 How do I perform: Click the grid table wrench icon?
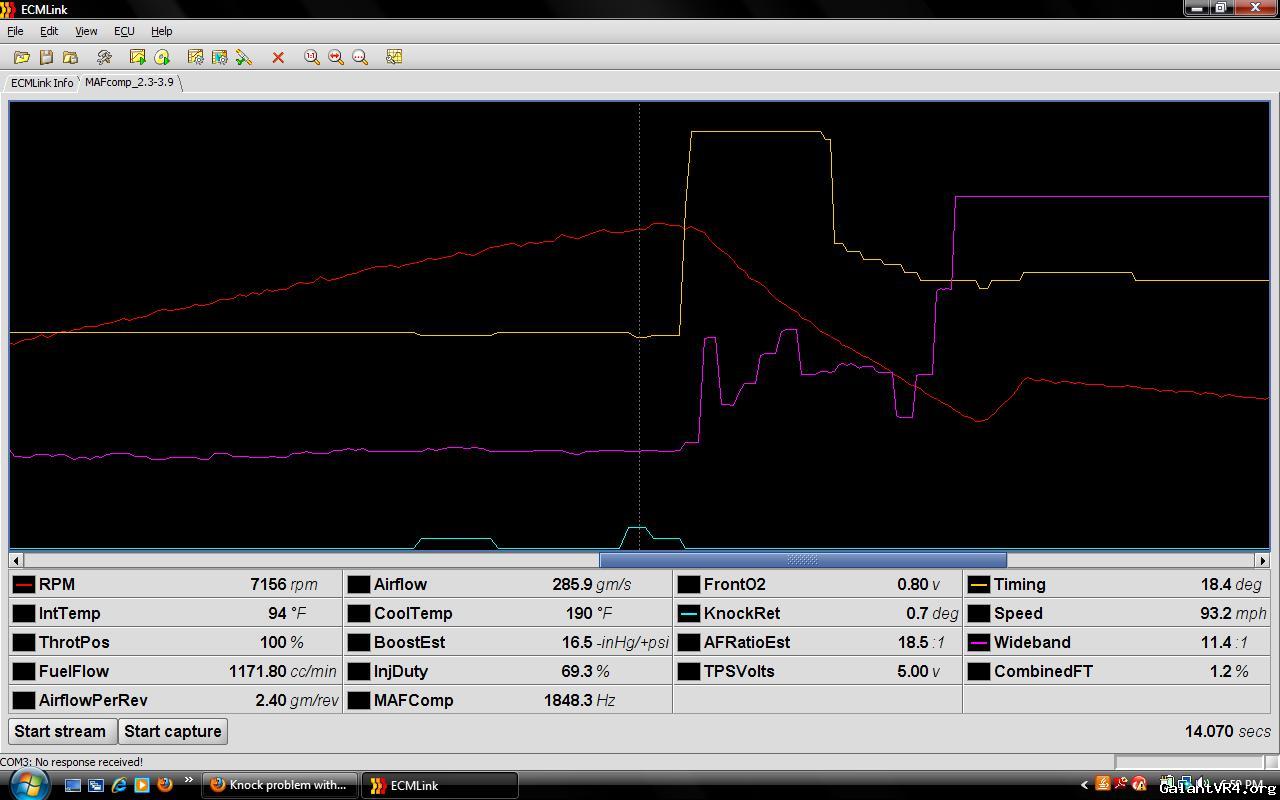[394, 58]
